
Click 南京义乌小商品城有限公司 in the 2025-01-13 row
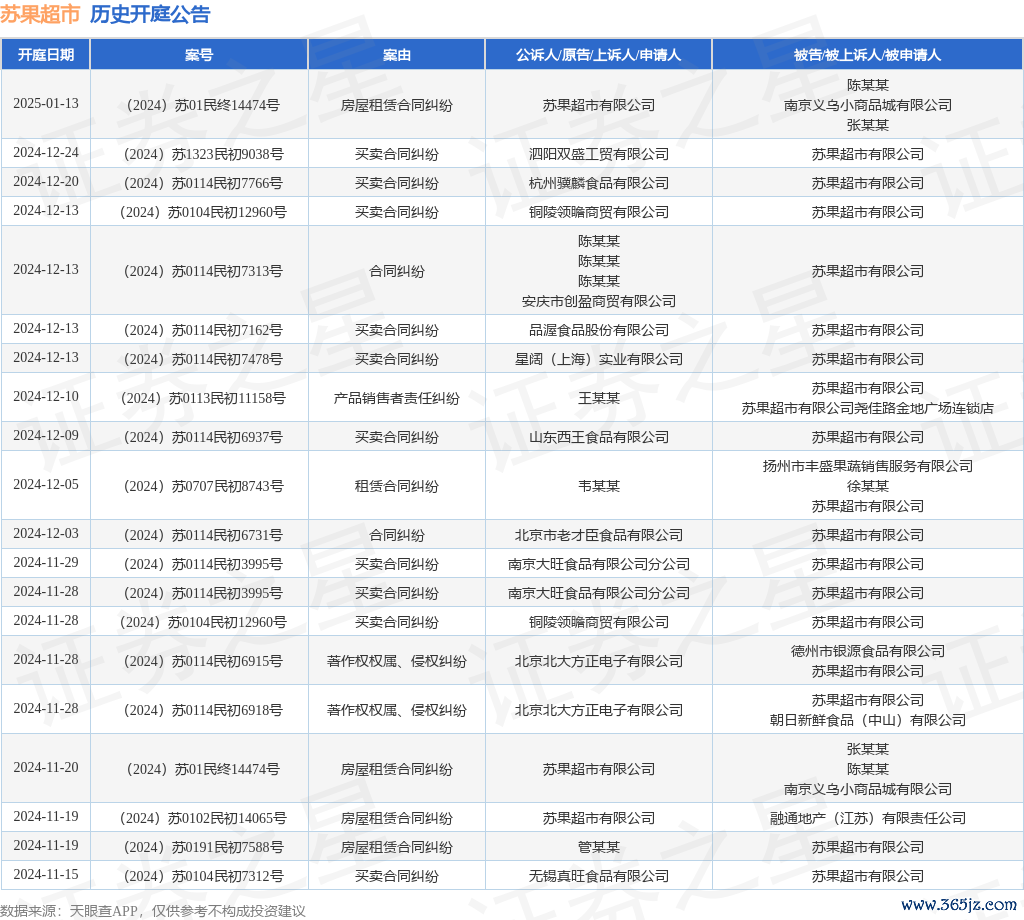pos(867,106)
